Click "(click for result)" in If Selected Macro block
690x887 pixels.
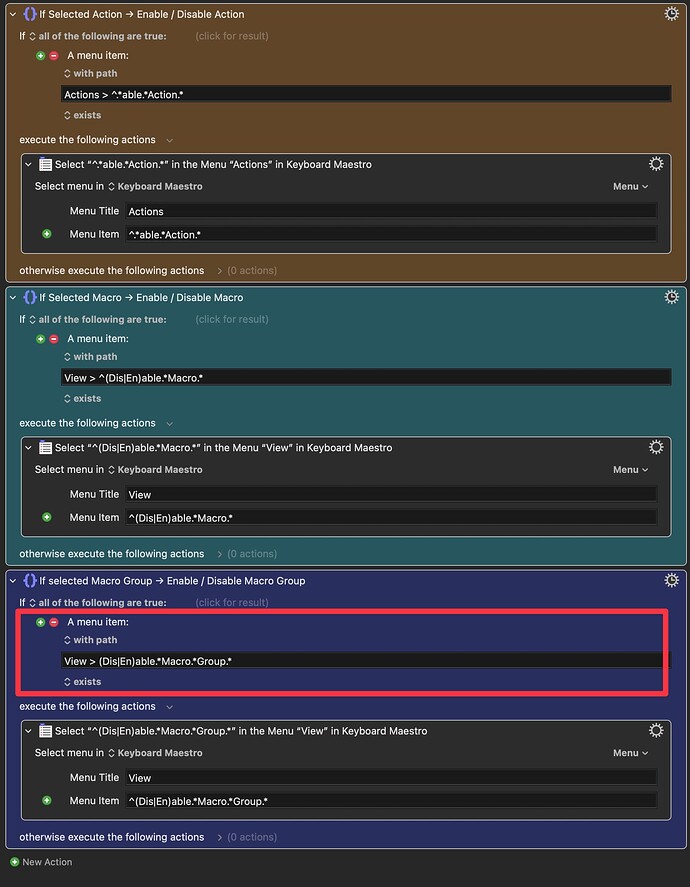[x=232, y=319]
